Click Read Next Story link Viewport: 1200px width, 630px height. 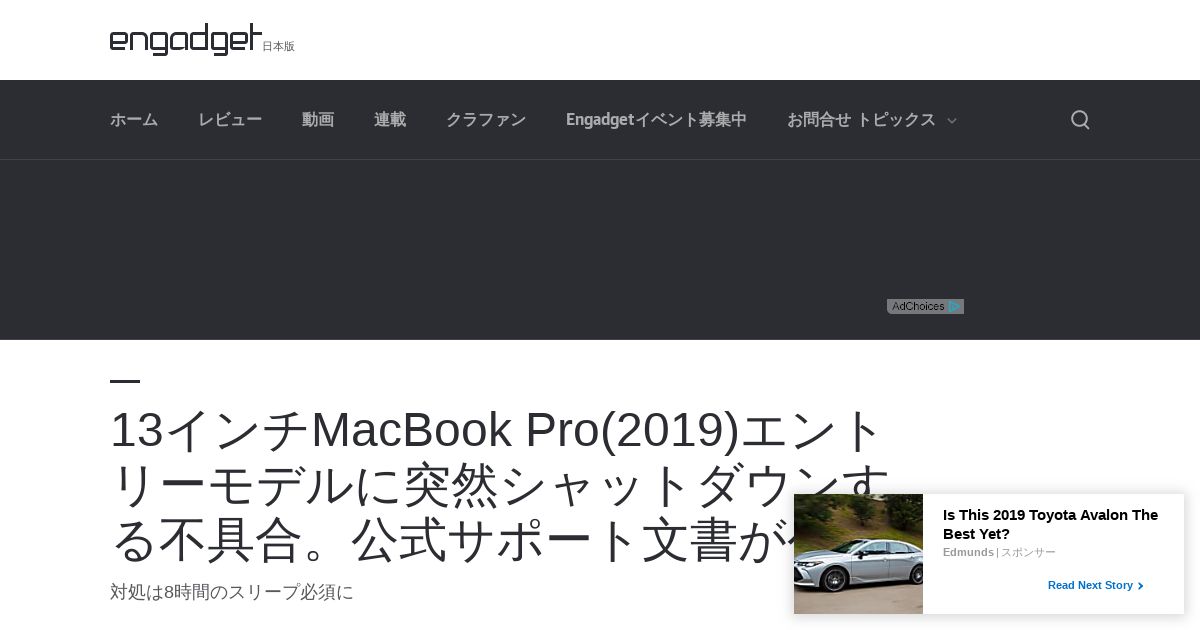(x=1090, y=585)
